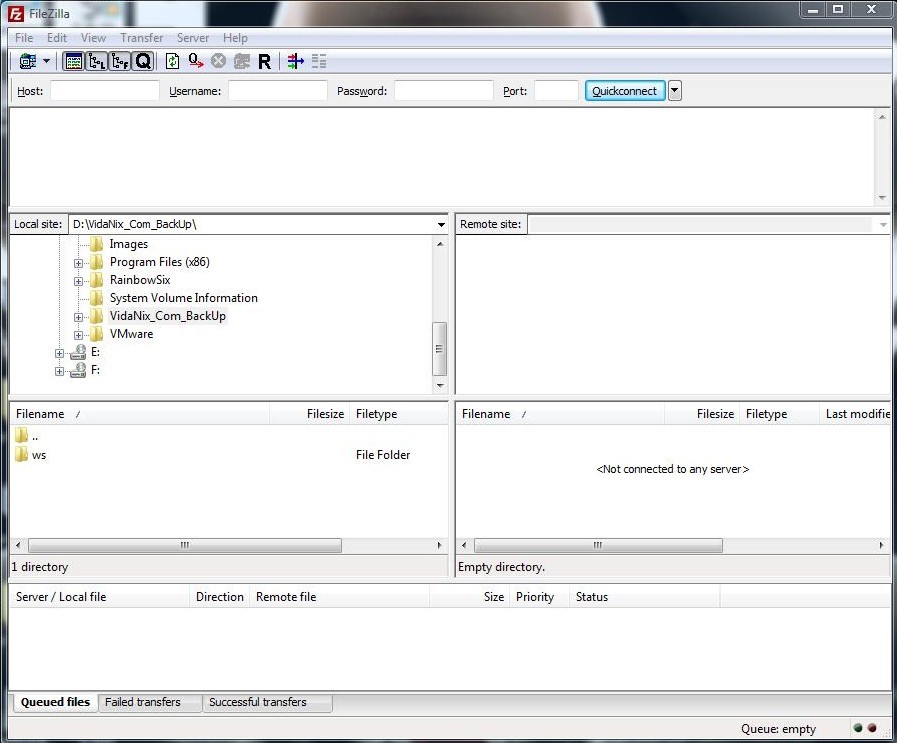Toggle local directory tree display
This screenshot has height=743, width=897.
coord(97,61)
